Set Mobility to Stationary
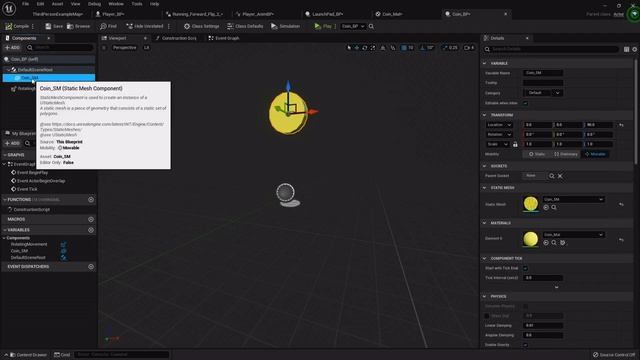This screenshot has height=360, width=640. coord(565,154)
